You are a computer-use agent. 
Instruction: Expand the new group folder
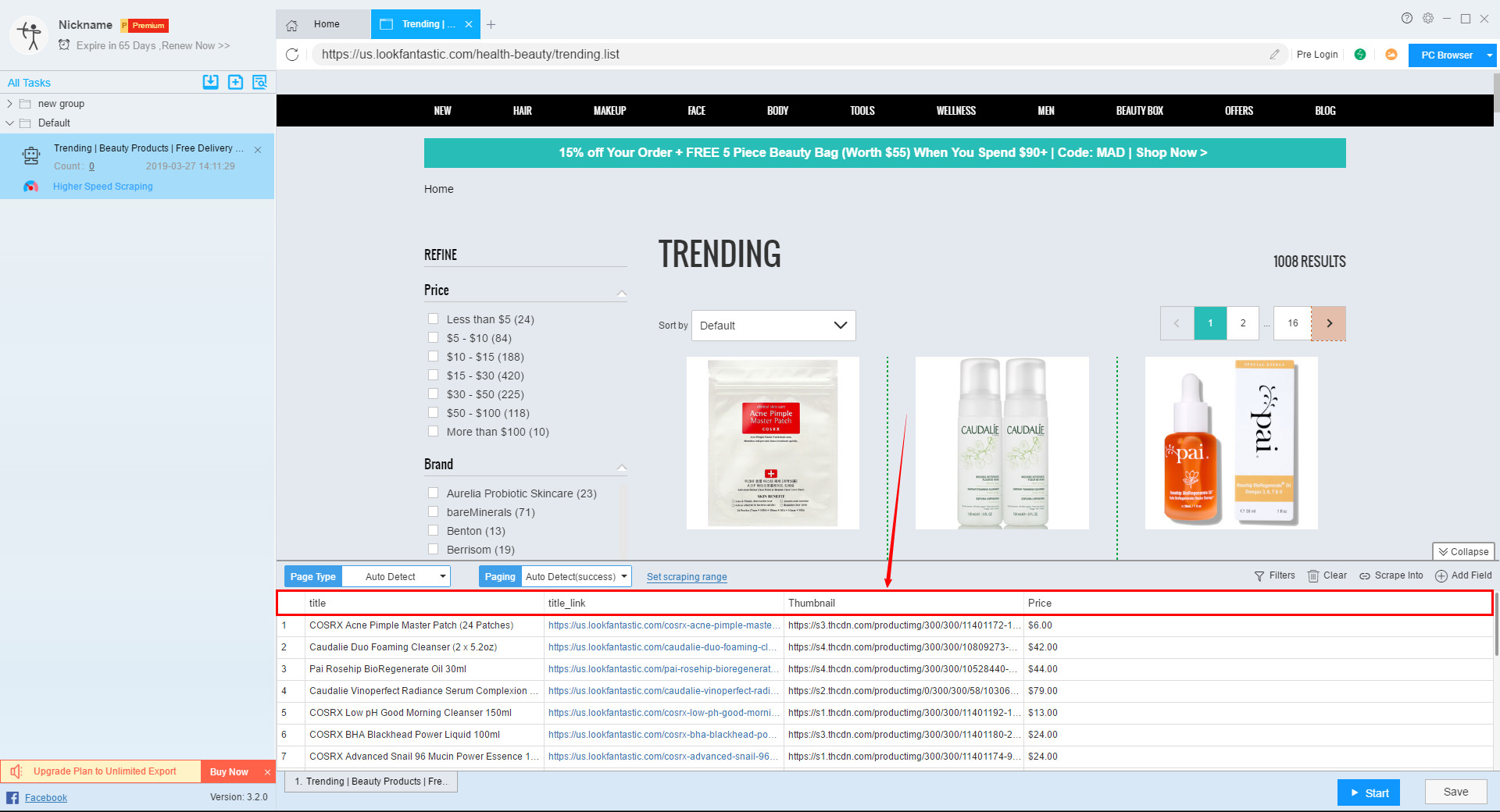click(x=9, y=104)
